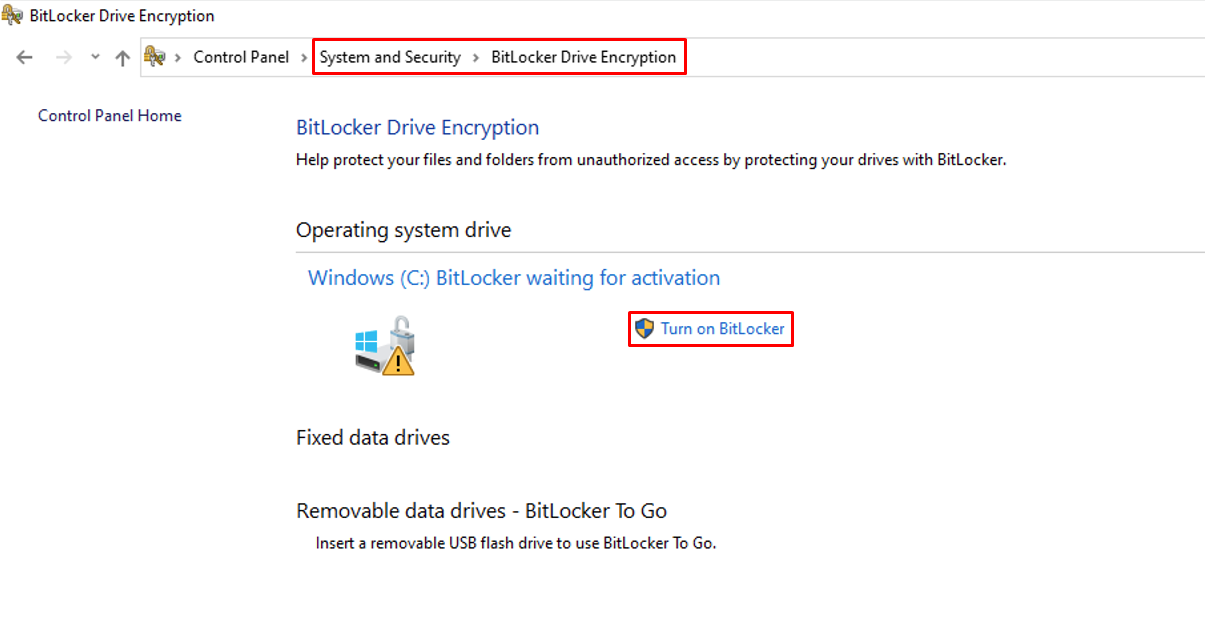Click the Fixed data drives heading
This screenshot has width=1205, height=621.
(x=373, y=438)
